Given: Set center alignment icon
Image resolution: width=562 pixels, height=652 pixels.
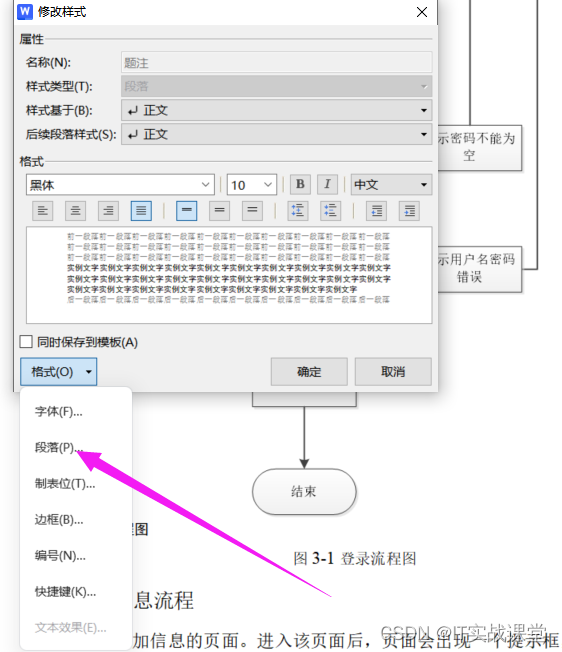Looking at the screenshot, I should click(x=76, y=211).
